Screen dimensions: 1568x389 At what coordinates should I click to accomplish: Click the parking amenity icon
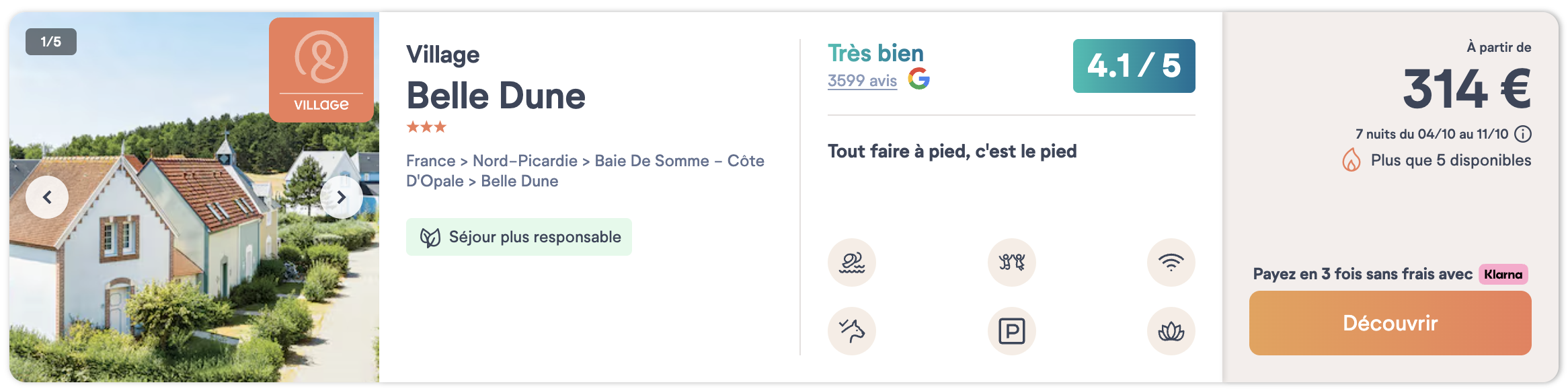[x=1011, y=331]
